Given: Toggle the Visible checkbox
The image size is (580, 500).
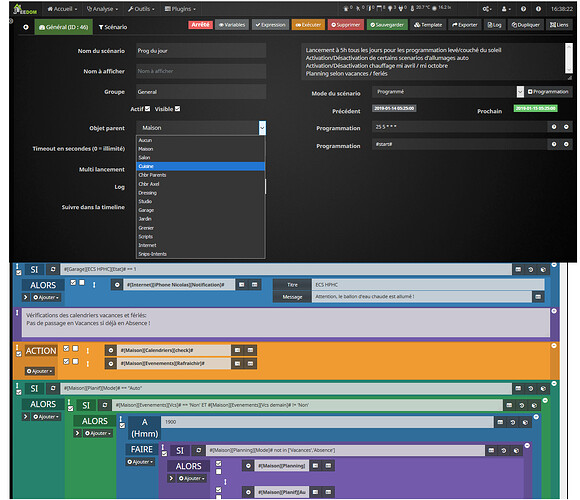Looking at the screenshot, I should click(x=178, y=109).
